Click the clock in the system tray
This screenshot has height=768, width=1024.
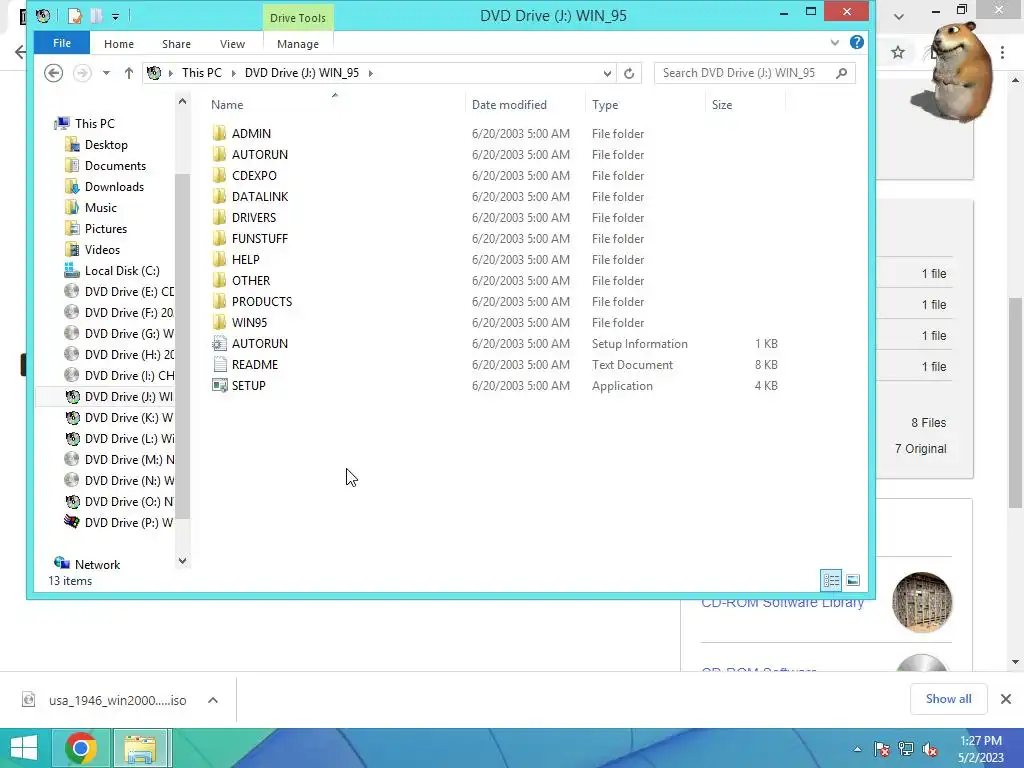click(981, 749)
